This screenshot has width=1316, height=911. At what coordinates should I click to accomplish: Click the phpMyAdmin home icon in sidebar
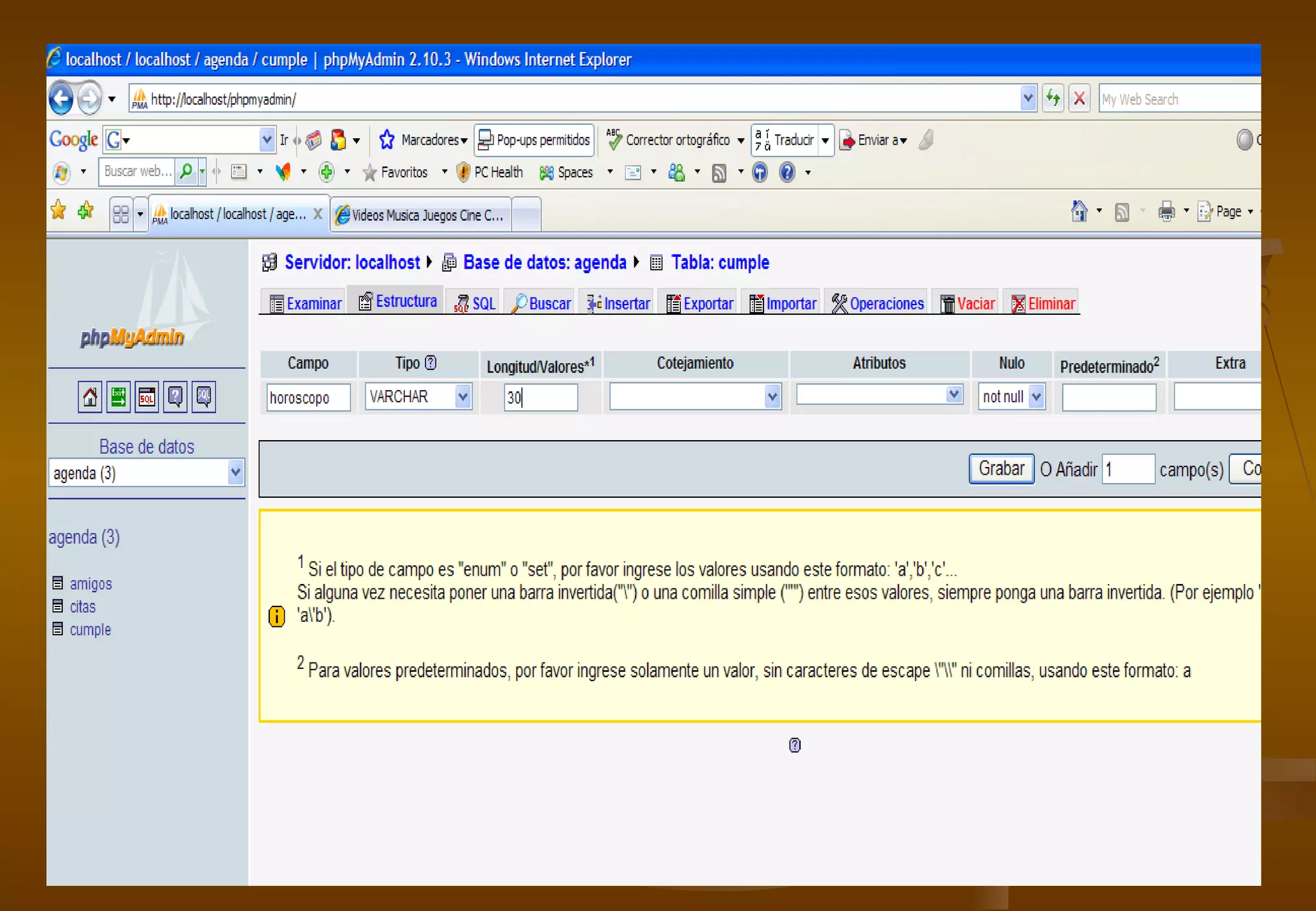(90, 397)
